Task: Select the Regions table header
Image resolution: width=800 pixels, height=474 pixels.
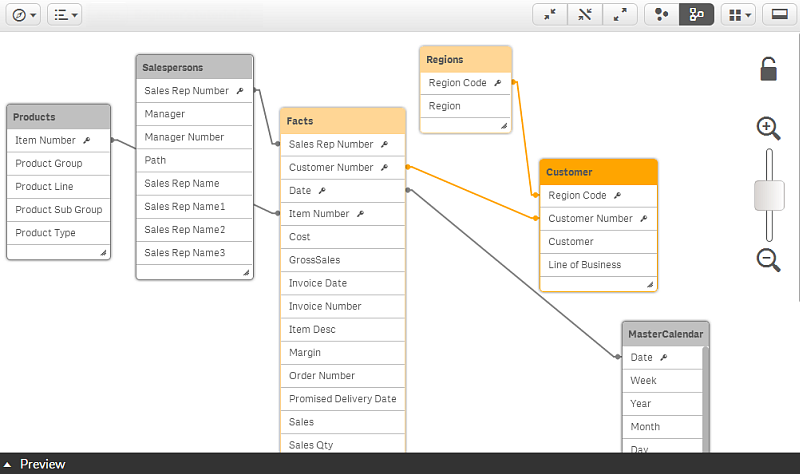Action: click(x=465, y=60)
